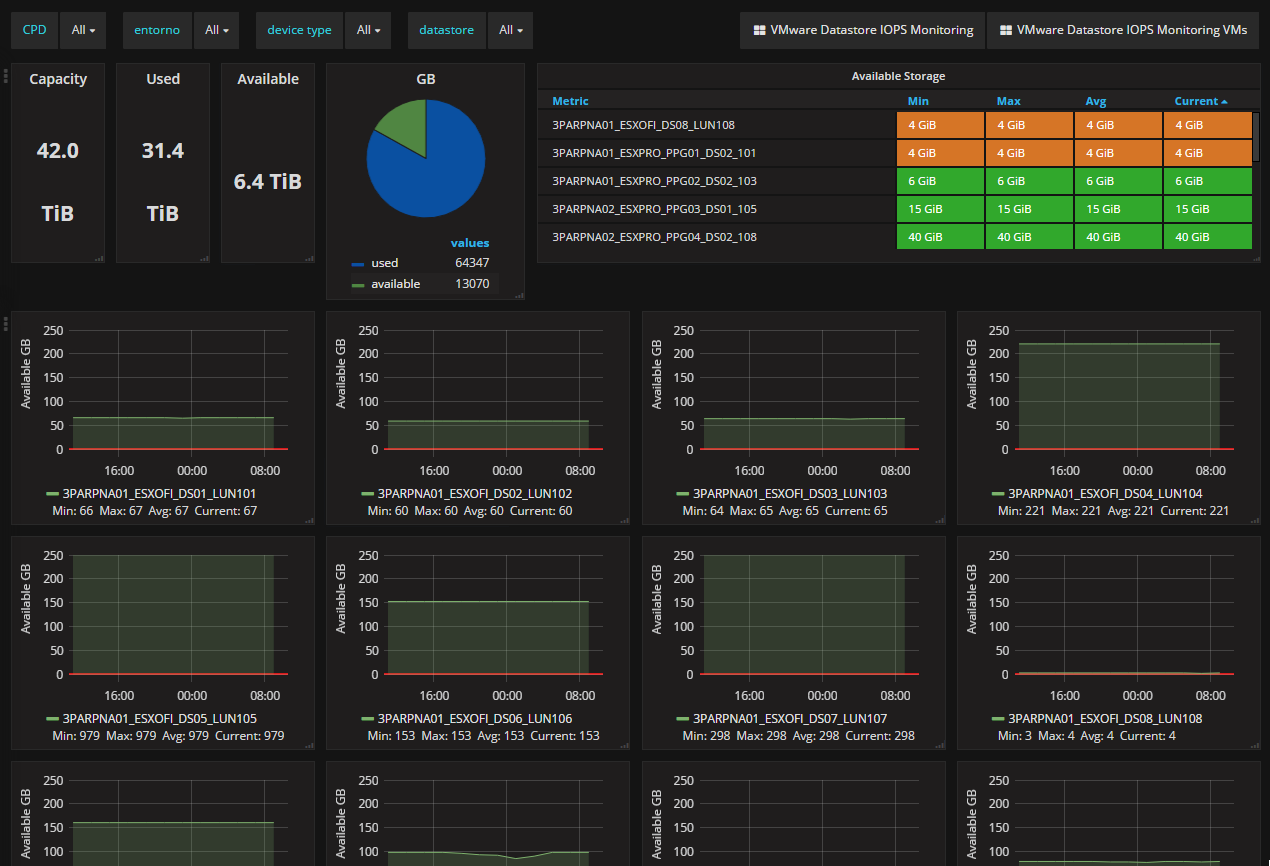Open the CPD variable dropdown
1270x866 pixels.
[84, 30]
